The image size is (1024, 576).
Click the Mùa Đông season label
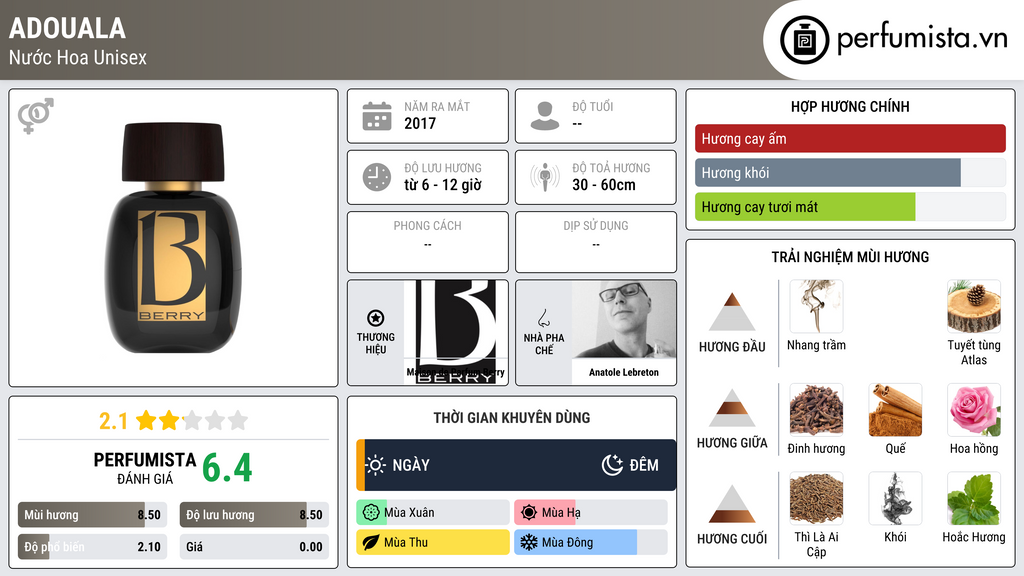(568, 543)
